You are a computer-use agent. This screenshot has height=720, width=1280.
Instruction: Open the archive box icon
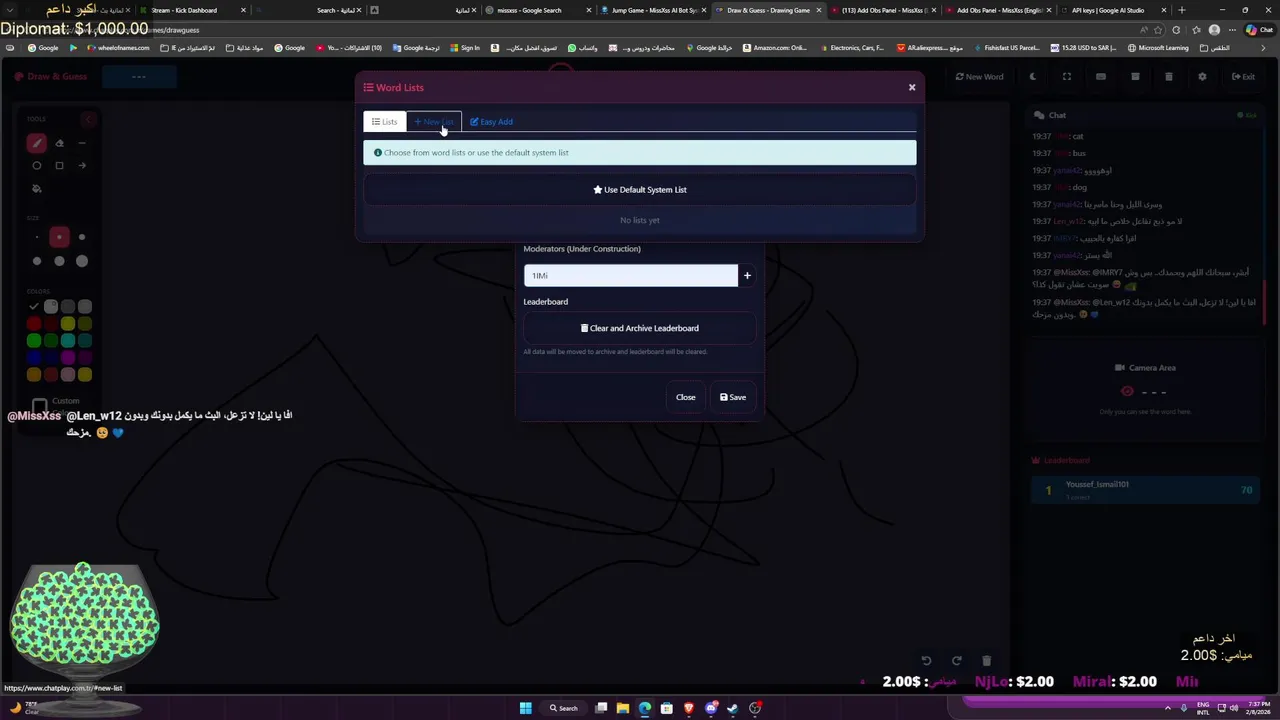tap(1135, 77)
